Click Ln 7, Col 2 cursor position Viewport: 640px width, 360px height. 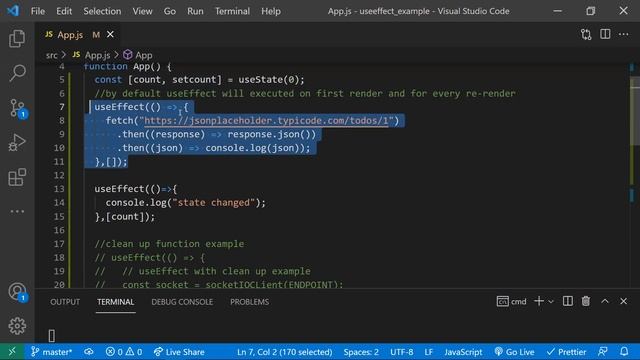[x=284, y=351]
